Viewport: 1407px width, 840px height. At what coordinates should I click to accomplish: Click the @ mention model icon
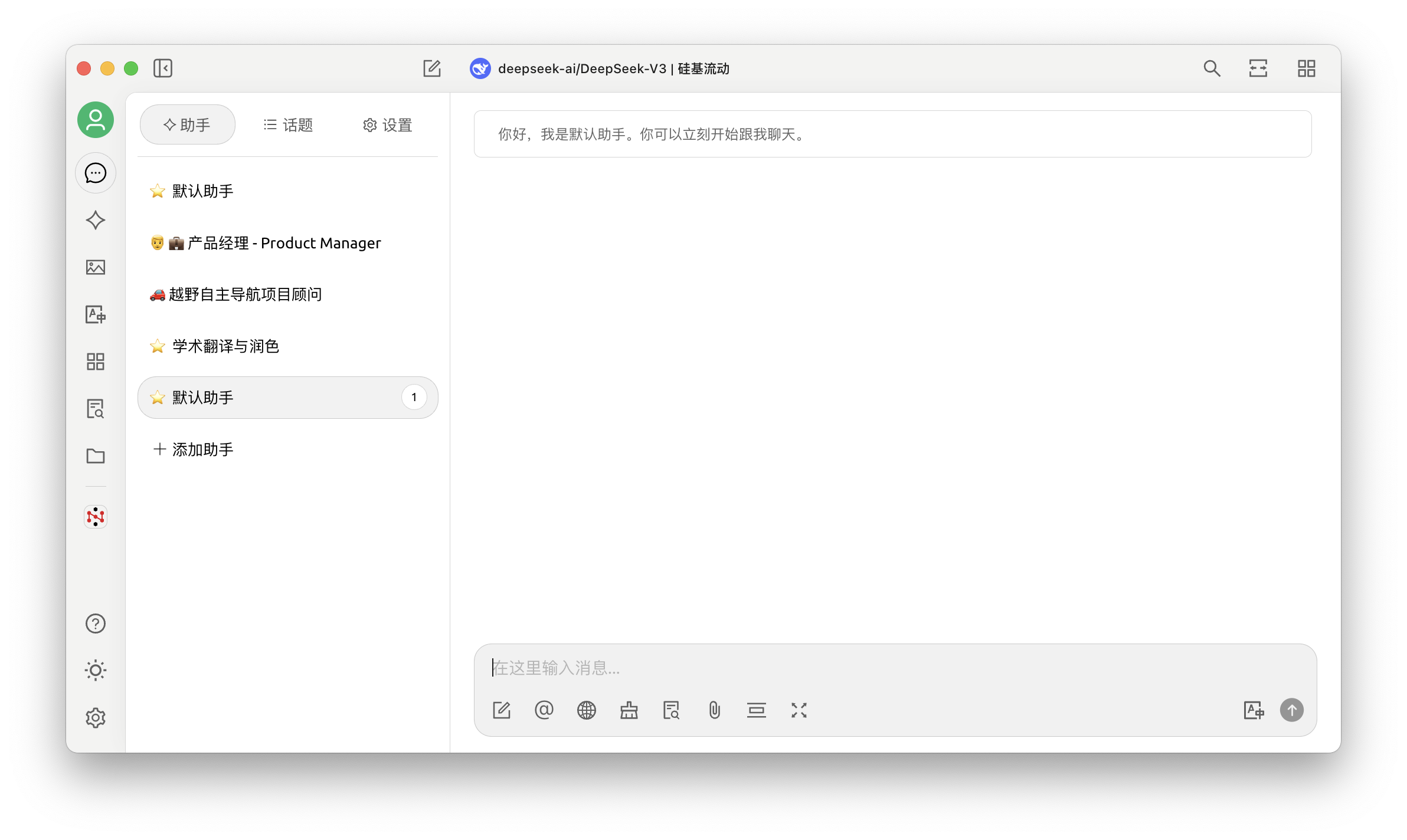coord(544,710)
